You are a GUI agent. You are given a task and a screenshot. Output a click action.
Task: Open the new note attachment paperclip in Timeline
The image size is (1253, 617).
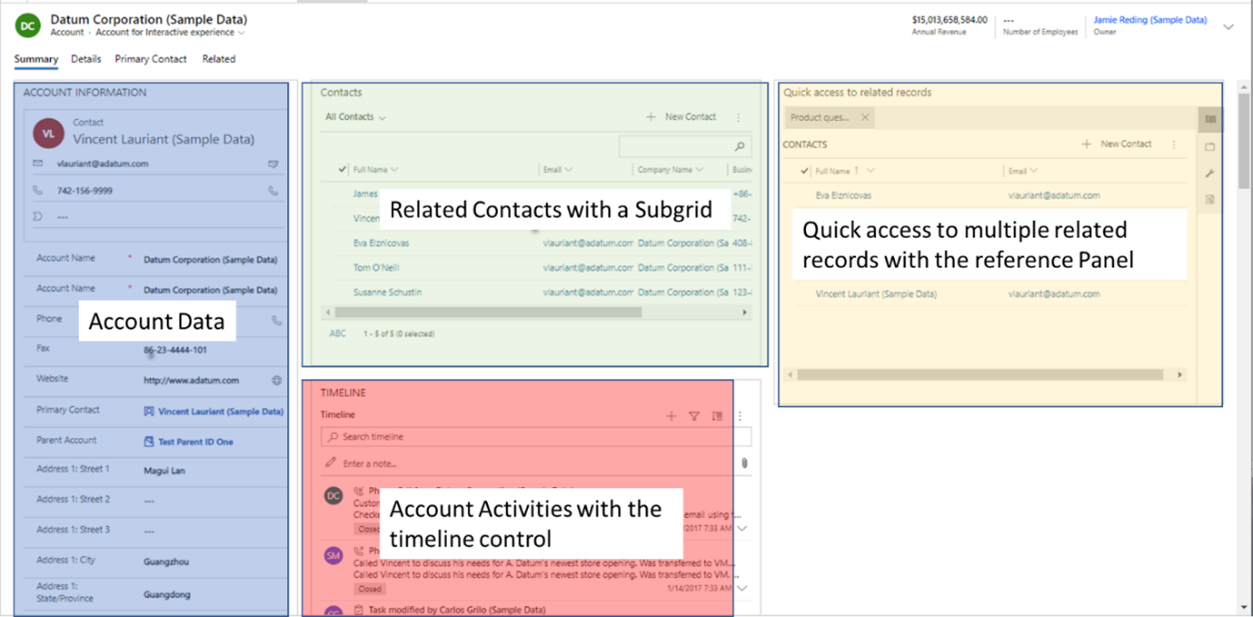click(x=745, y=463)
